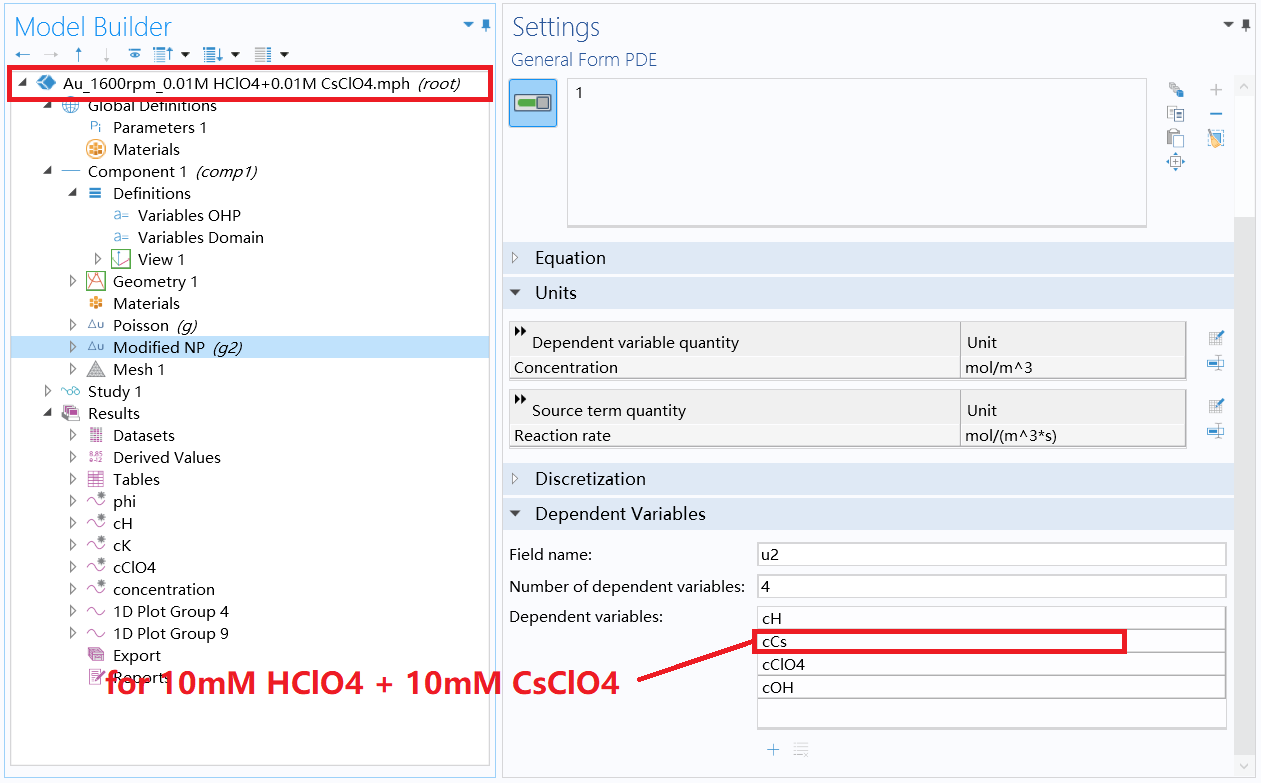
Task: Toggle the pin in the Model Builder header
Action: pos(488,22)
